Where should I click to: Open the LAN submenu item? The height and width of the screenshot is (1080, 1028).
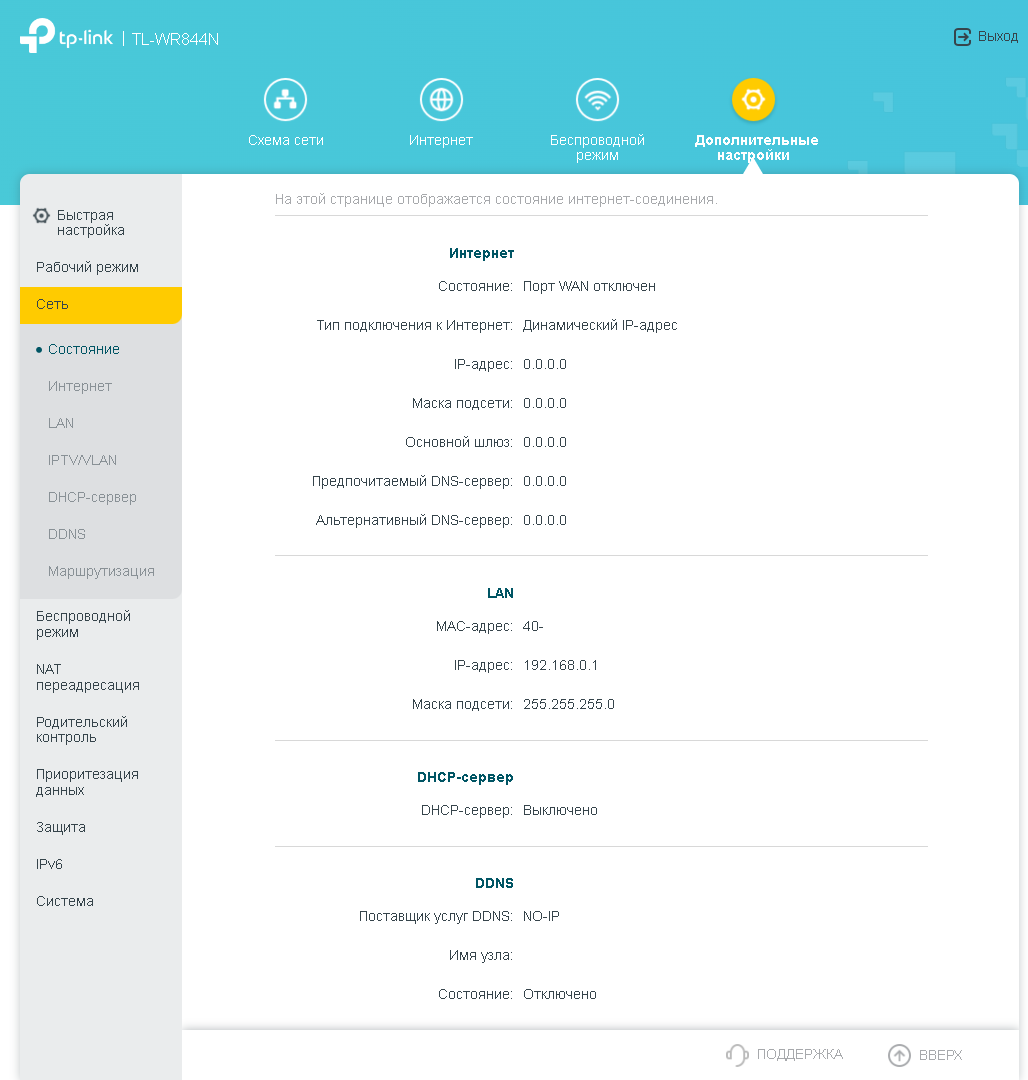61,423
